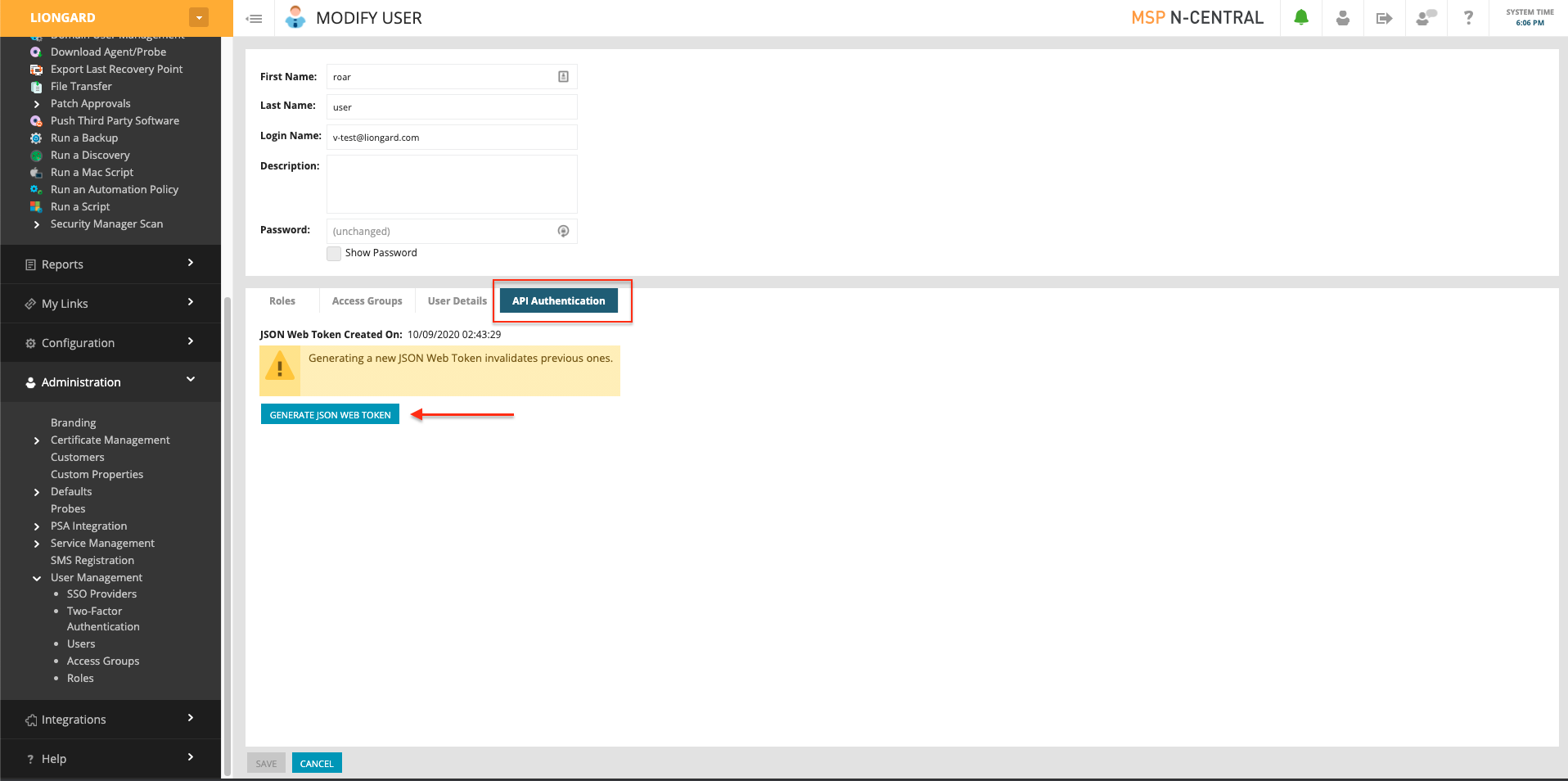Click the Modify User avatar icon
The width and height of the screenshot is (1568, 781).
click(x=295, y=17)
